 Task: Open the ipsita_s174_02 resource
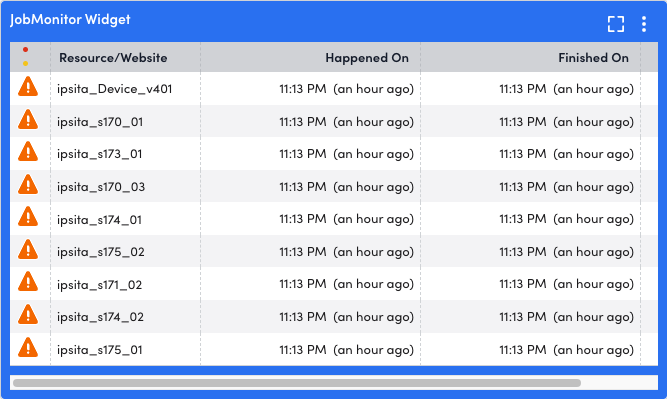[x=100, y=317]
